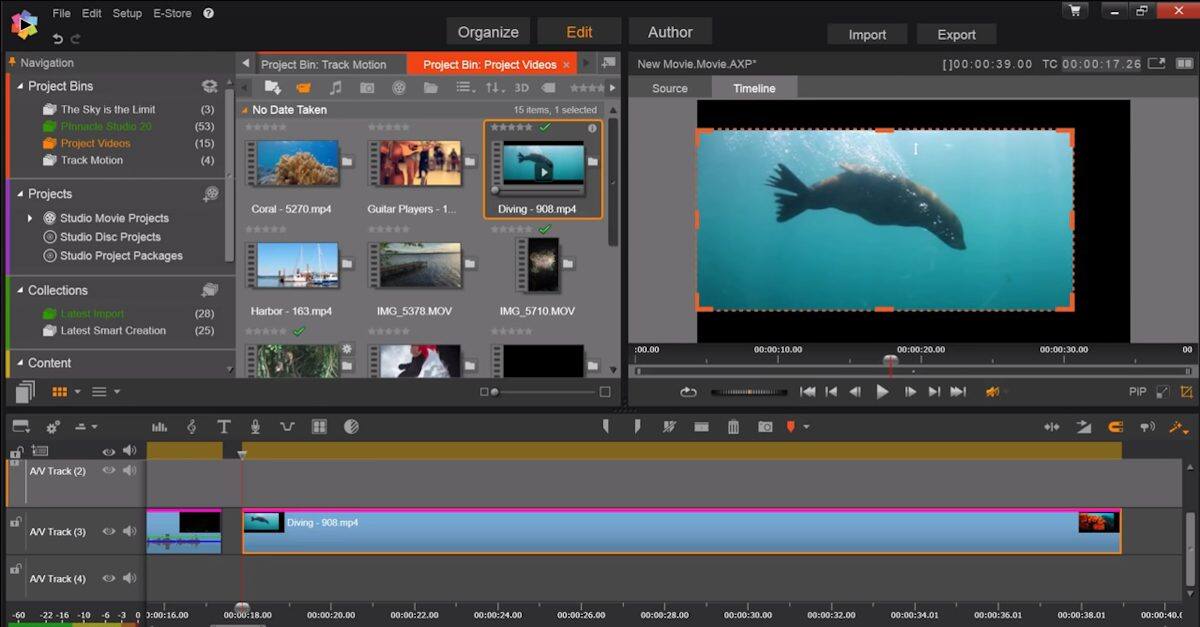The height and width of the screenshot is (627, 1200).
Task: Toggle loop playback in the preview player
Action: [x=688, y=392]
